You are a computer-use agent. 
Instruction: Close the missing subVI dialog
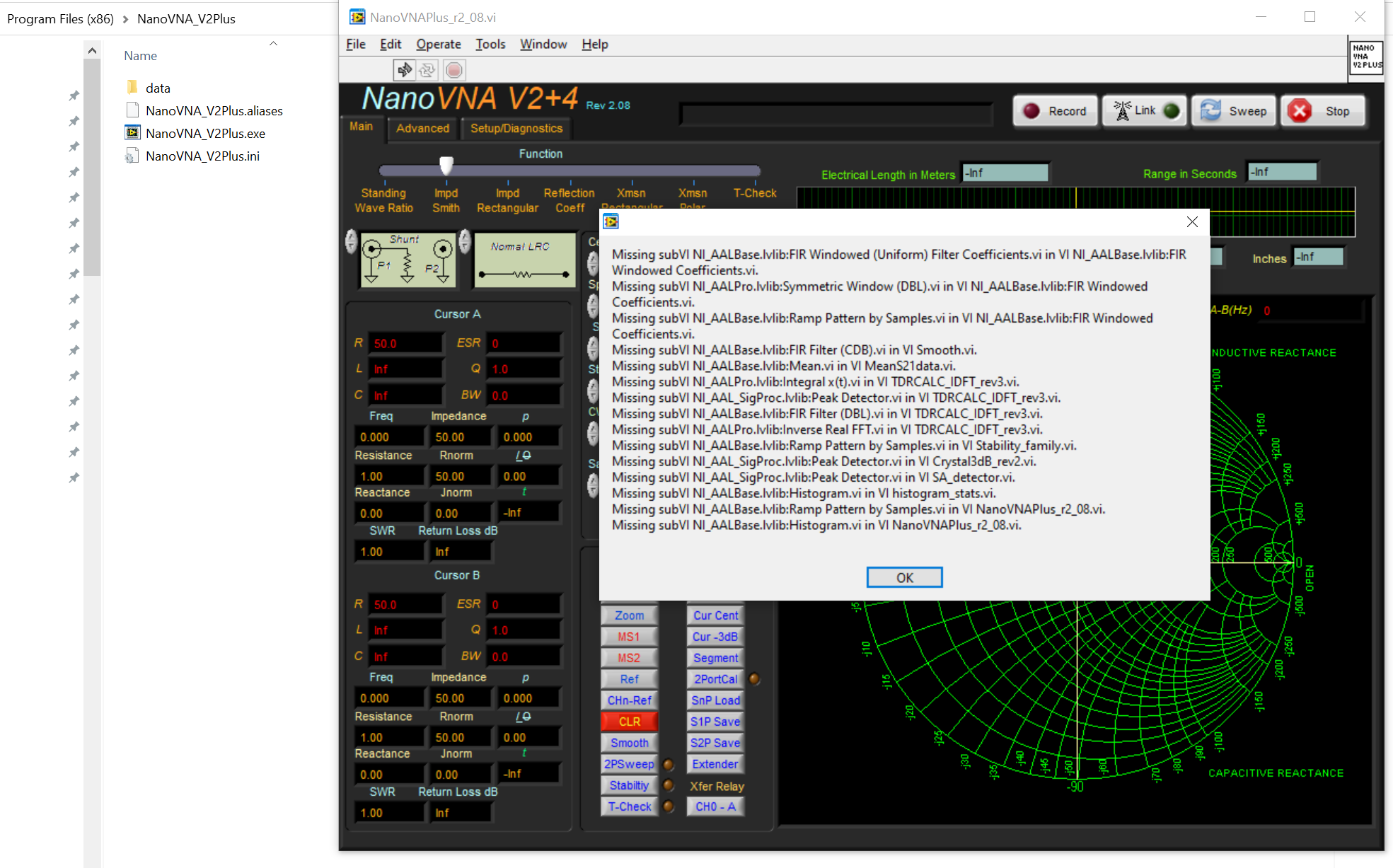click(x=1192, y=222)
